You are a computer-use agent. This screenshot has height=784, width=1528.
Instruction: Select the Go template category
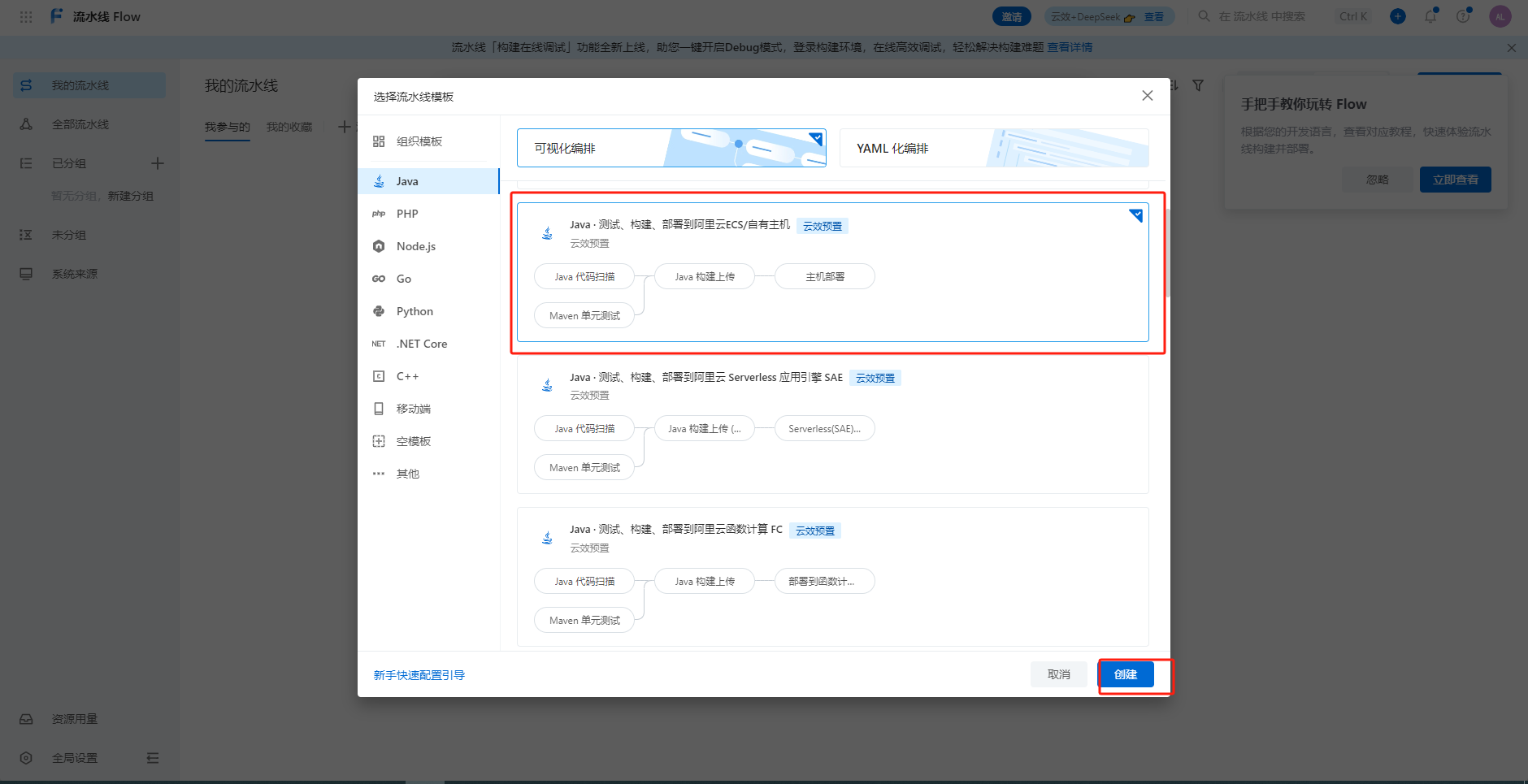[428, 279]
